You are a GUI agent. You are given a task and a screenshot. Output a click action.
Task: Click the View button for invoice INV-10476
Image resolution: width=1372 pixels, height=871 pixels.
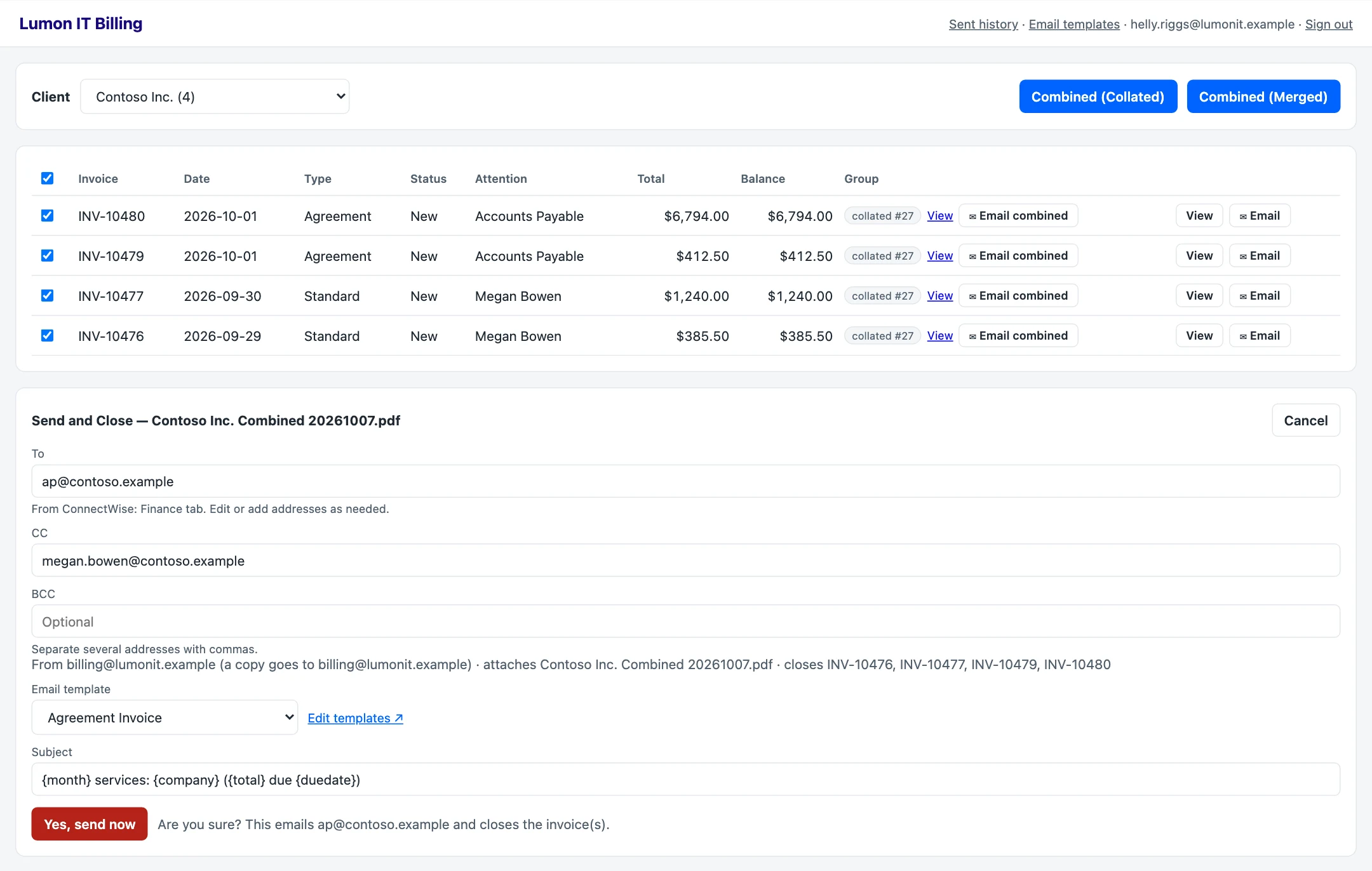coord(1199,336)
